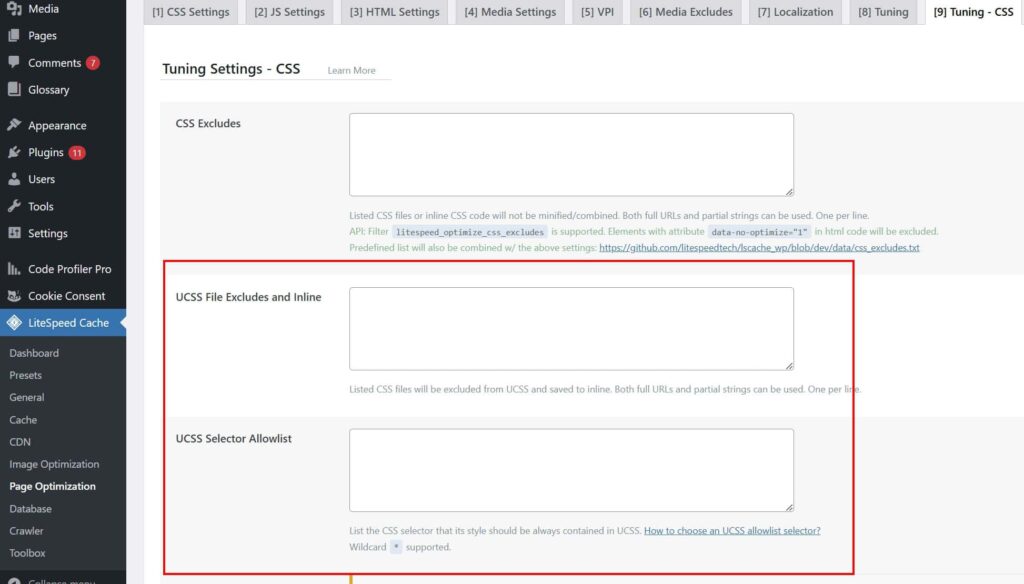The width and height of the screenshot is (1024, 584).
Task: Go to the Toolbox submenu item
Action: [x=27, y=553]
